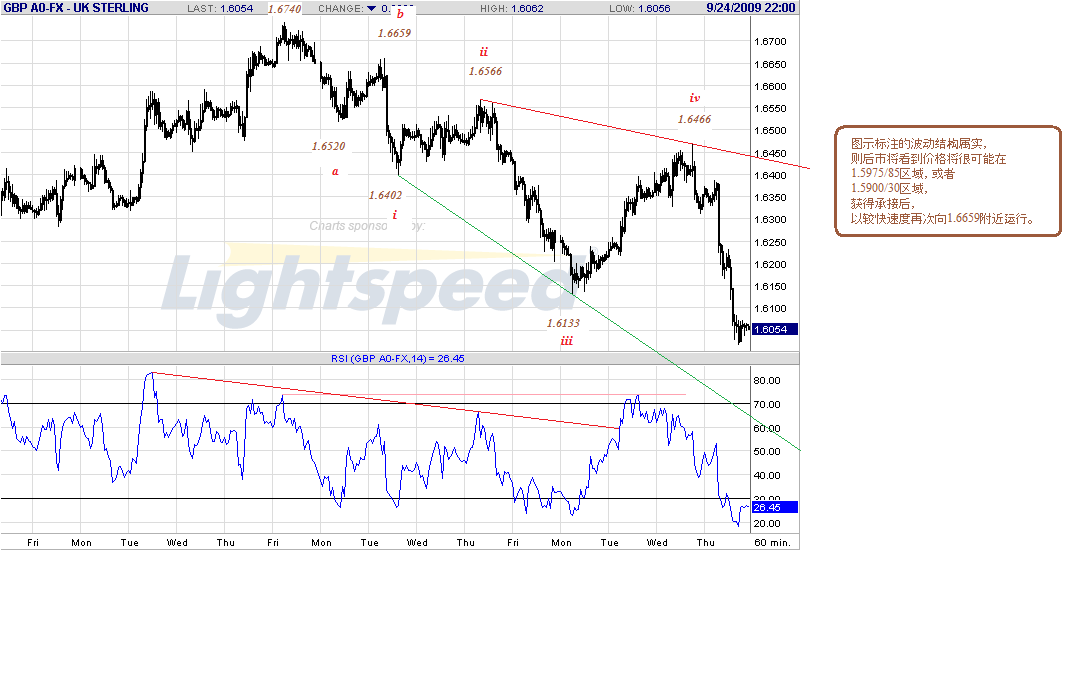
Task: Click the red wave label i below 1.6402
Action: (x=395, y=215)
